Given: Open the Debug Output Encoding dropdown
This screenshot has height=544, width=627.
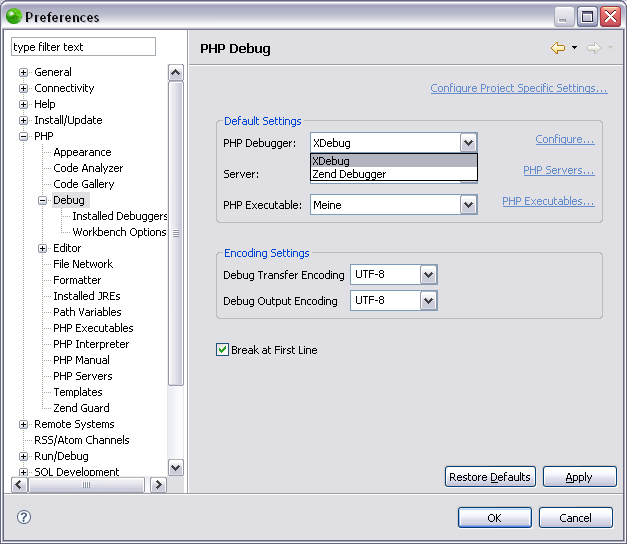Looking at the screenshot, I should pyautogui.click(x=429, y=300).
